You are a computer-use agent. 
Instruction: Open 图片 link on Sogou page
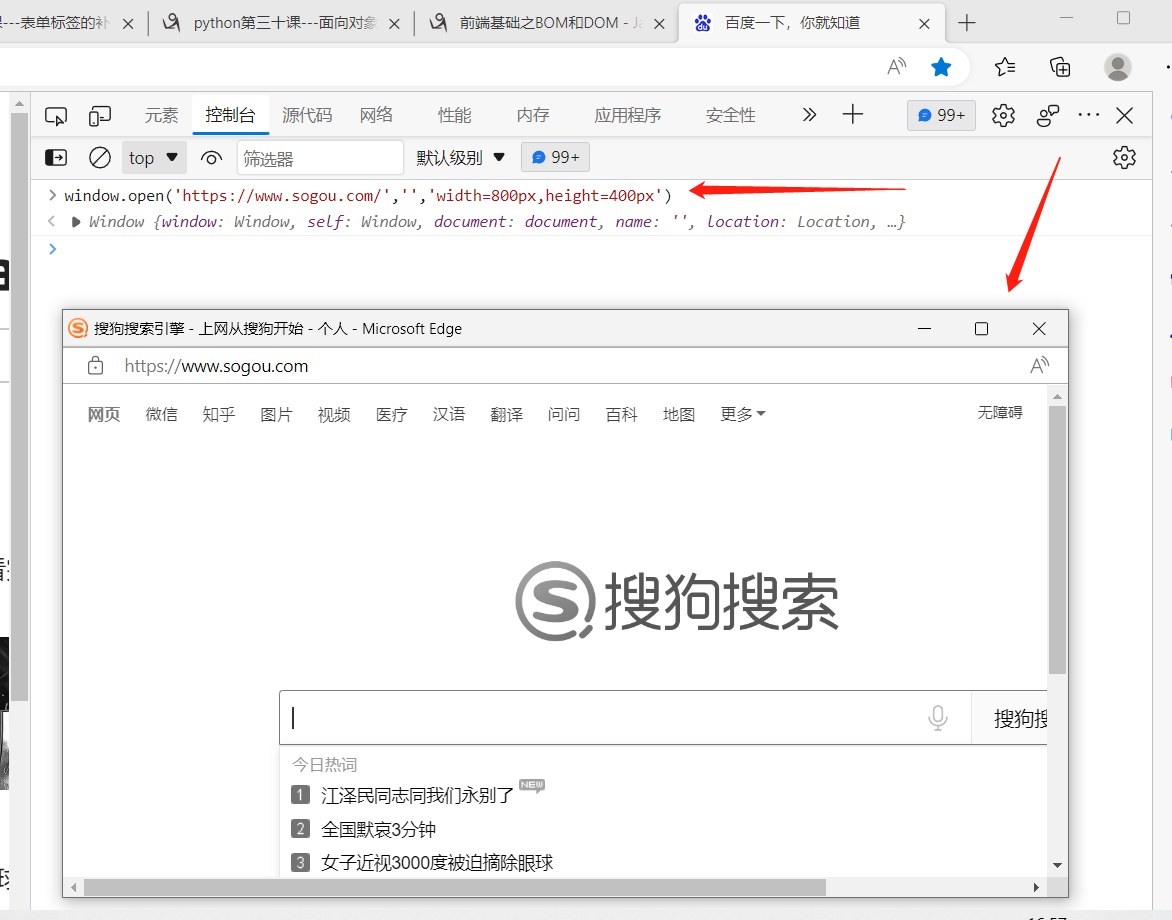coord(276,414)
